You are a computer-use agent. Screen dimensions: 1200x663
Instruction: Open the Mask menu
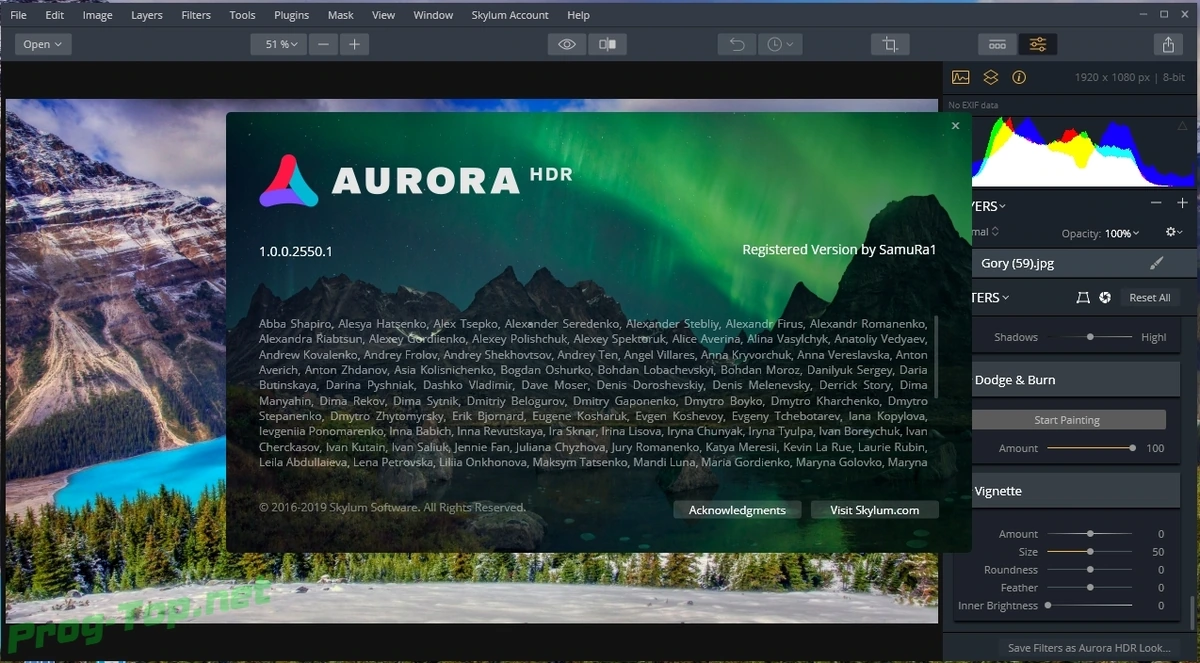coord(341,15)
